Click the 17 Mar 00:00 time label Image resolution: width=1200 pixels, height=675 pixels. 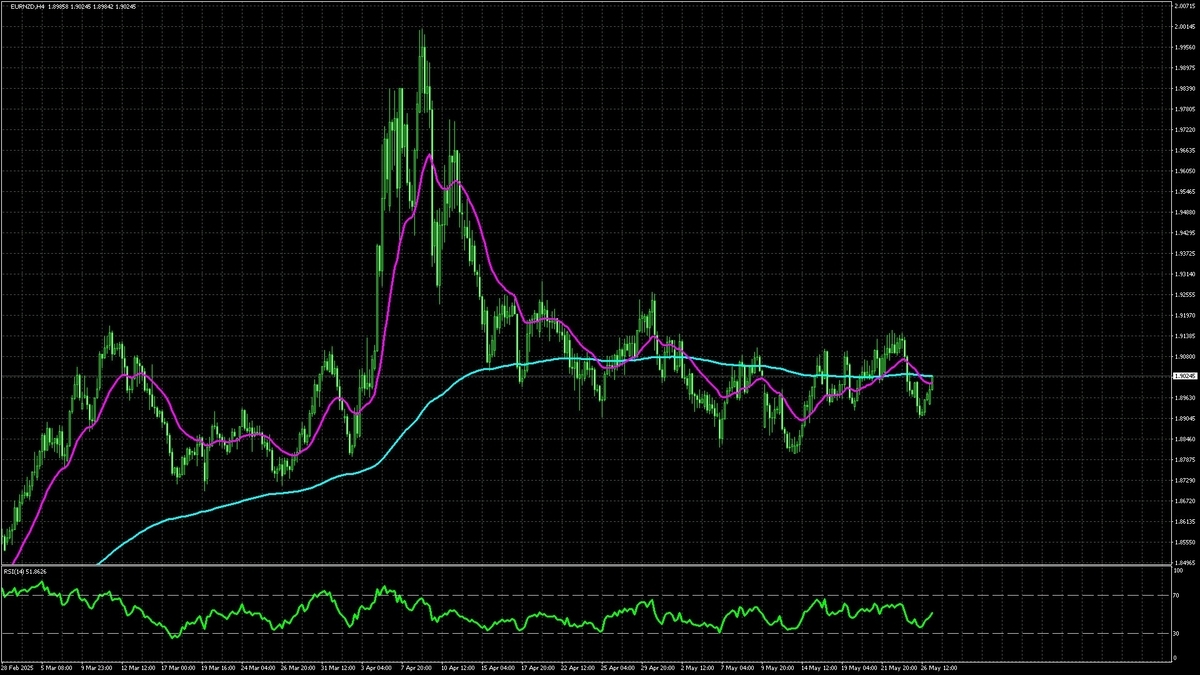click(176, 666)
